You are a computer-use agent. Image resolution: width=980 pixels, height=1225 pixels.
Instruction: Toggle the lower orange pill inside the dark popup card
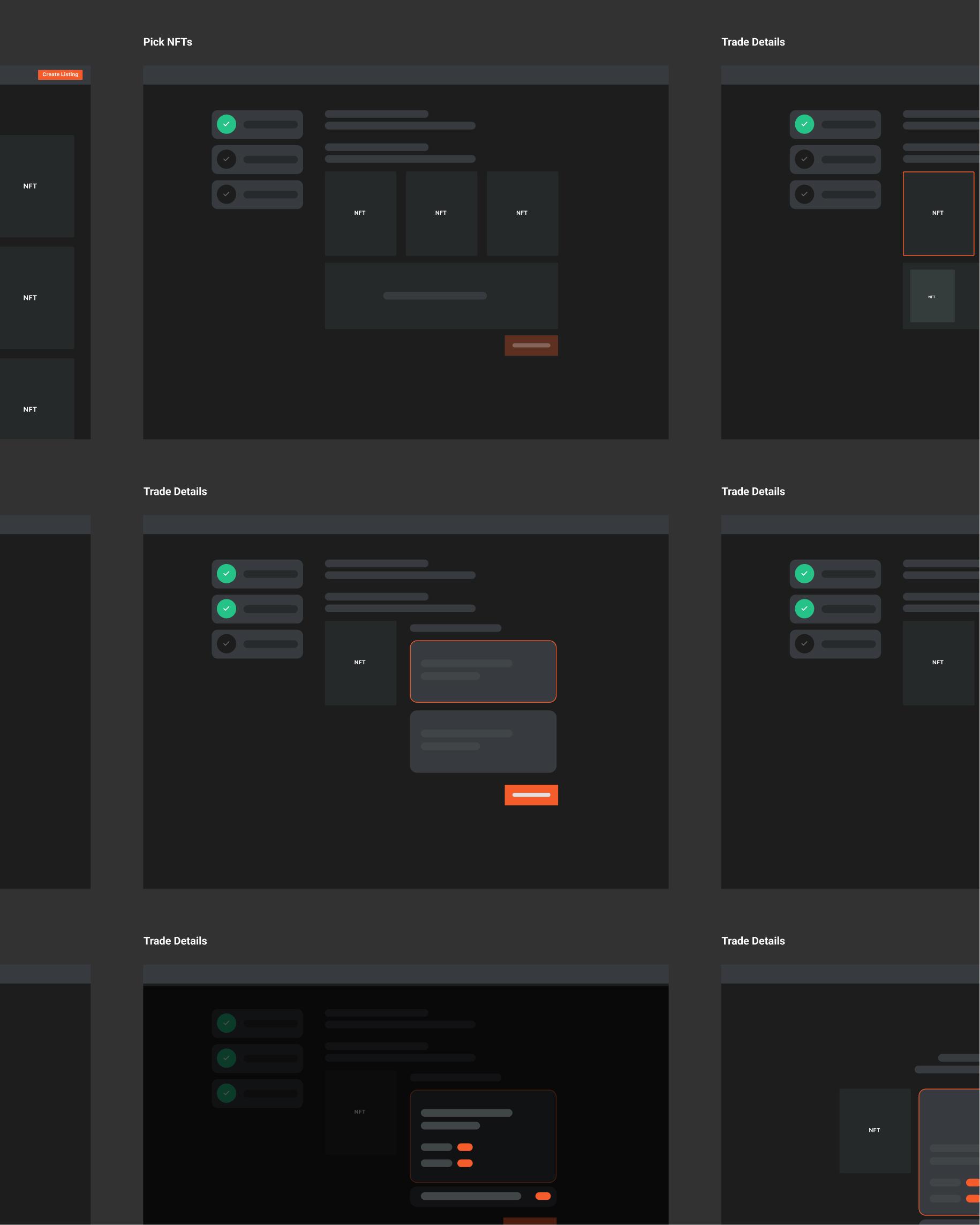[465, 1163]
